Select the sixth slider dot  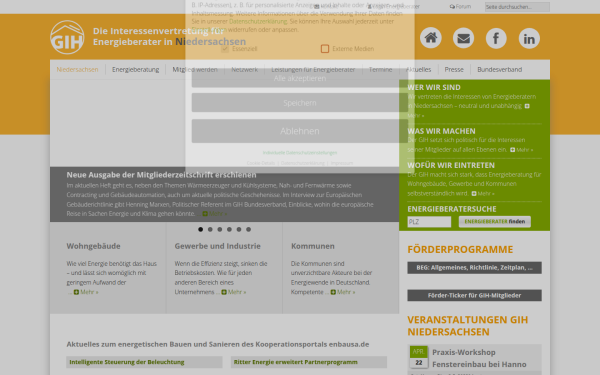click(x=248, y=229)
